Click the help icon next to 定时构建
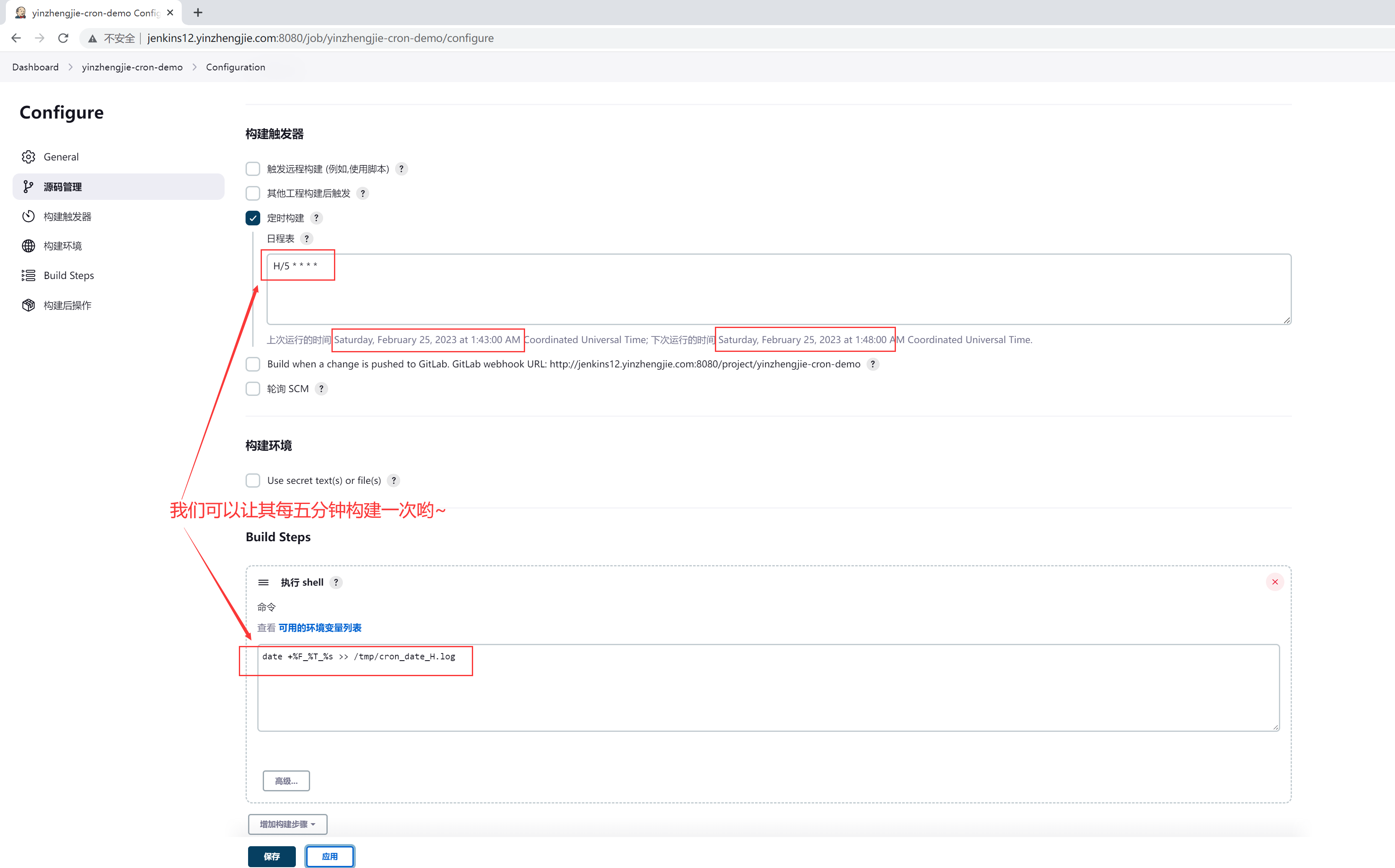The width and height of the screenshot is (1395, 868). point(316,218)
